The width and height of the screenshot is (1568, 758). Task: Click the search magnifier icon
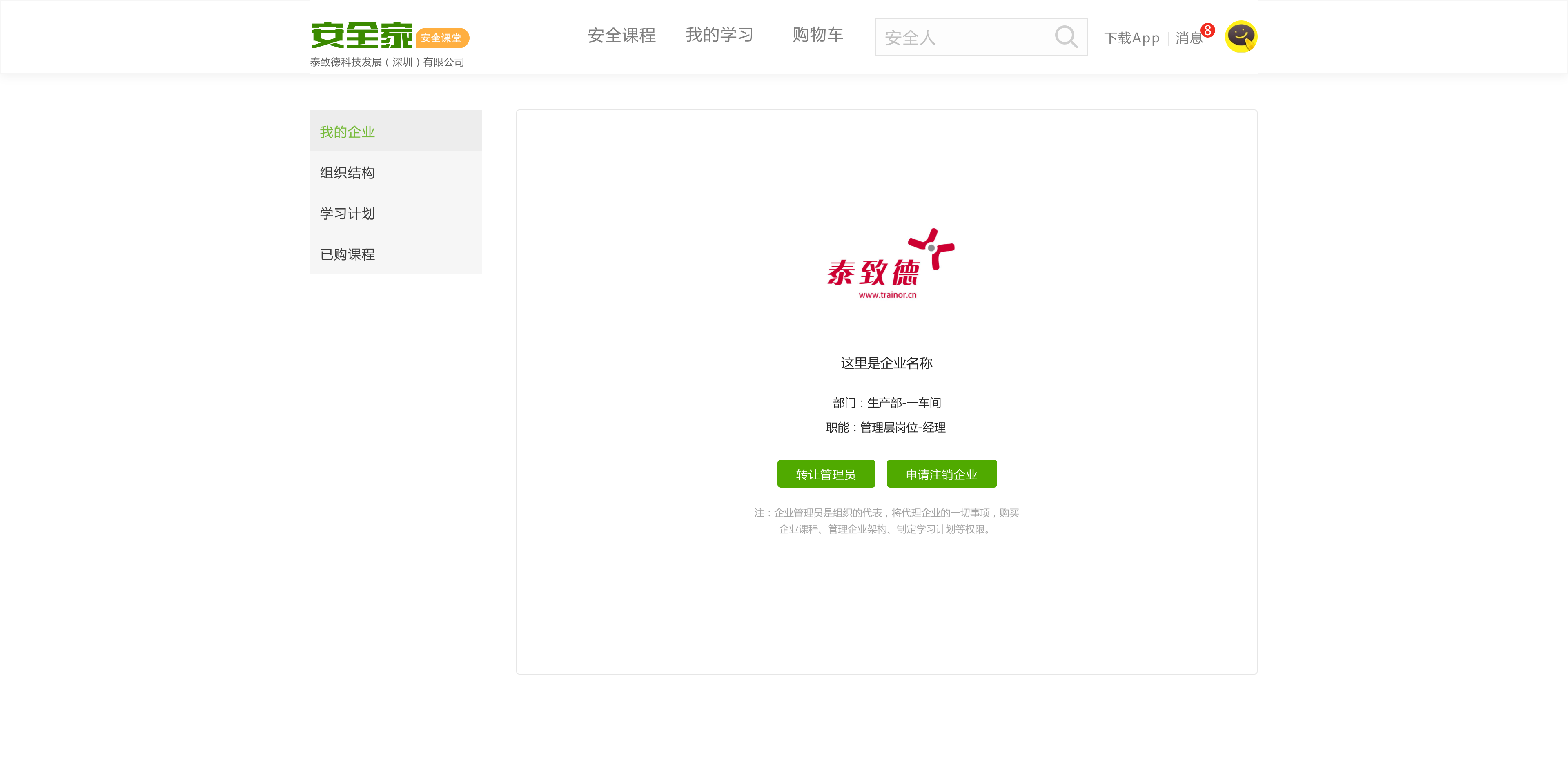1066,36
